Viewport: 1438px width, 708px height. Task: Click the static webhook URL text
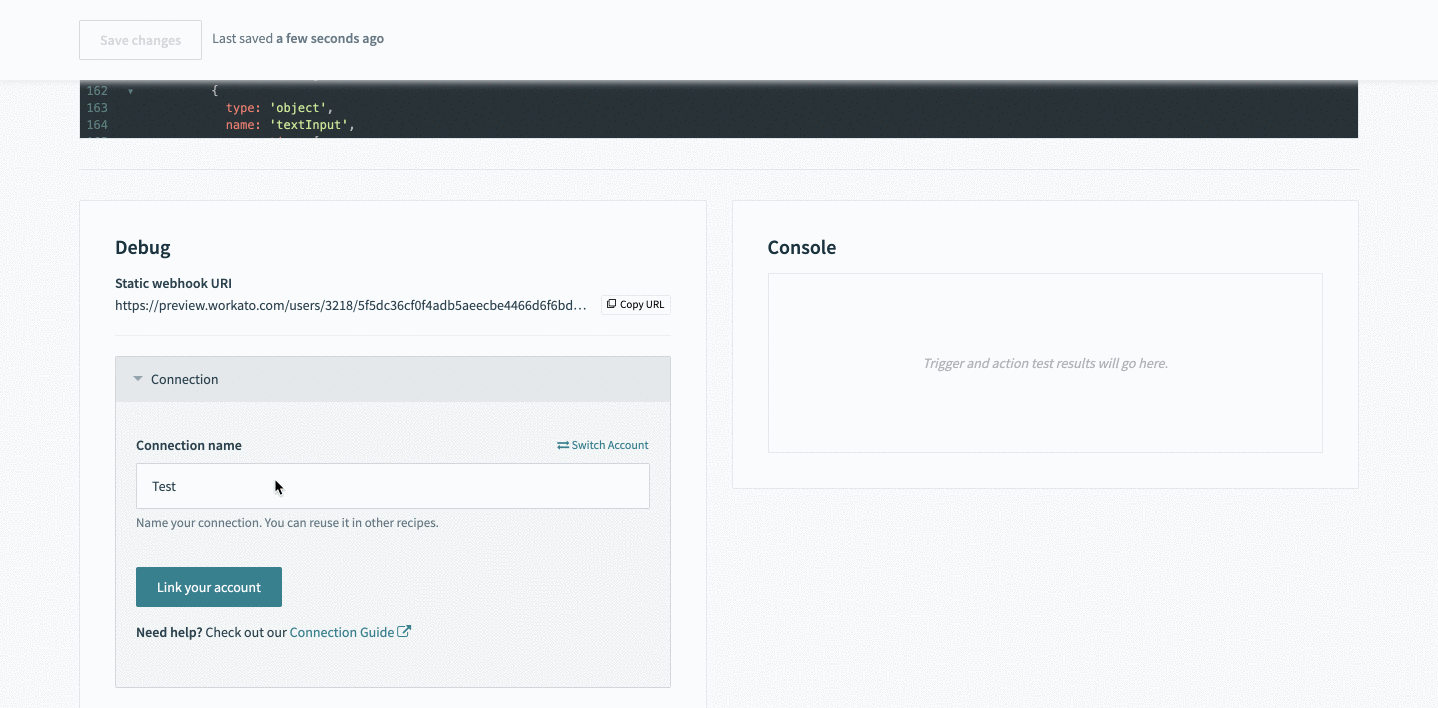(350, 305)
